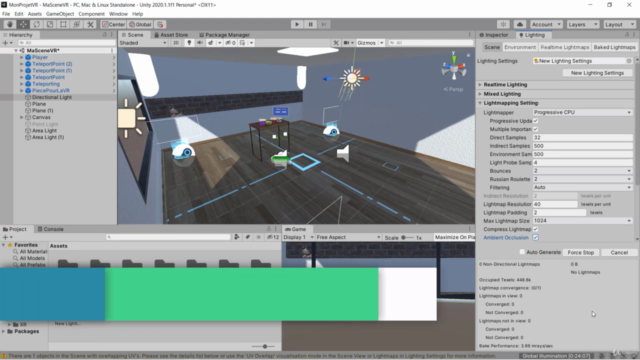Expand the Mixed Lighting section

[480, 94]
